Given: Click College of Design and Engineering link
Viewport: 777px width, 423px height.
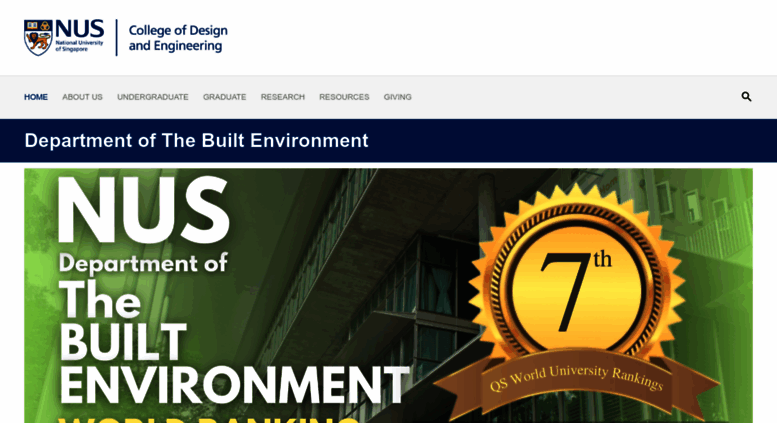Looking at the screenshot, I should (x=178, y=38).
